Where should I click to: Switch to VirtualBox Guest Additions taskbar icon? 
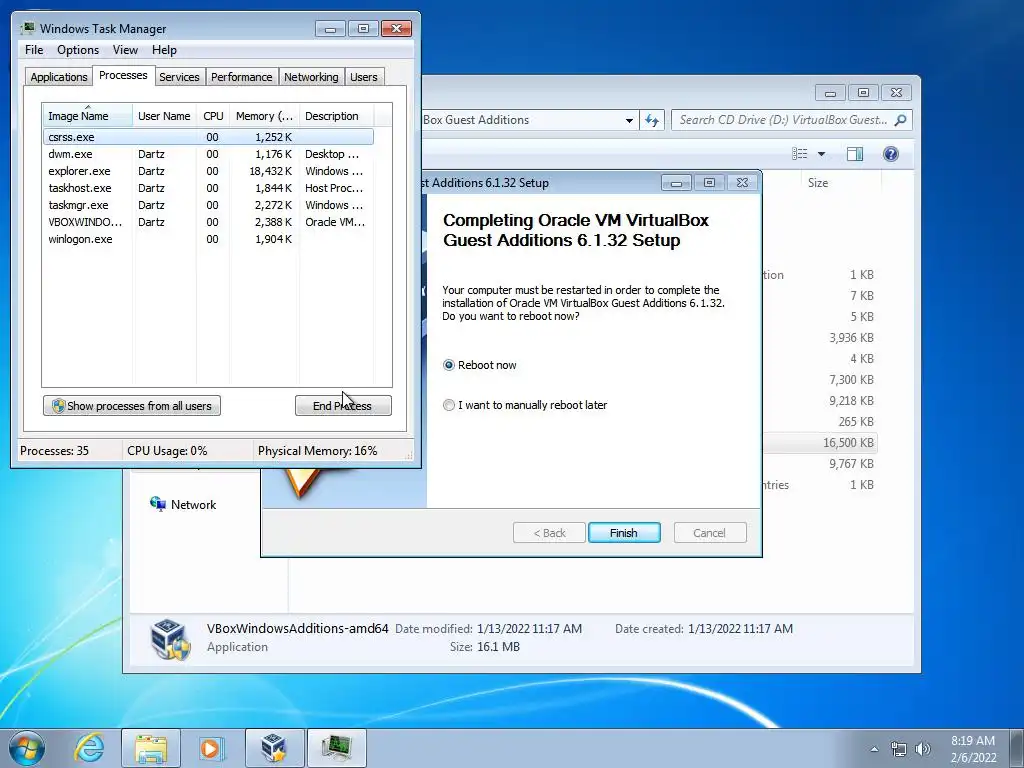tap(274, 748)
